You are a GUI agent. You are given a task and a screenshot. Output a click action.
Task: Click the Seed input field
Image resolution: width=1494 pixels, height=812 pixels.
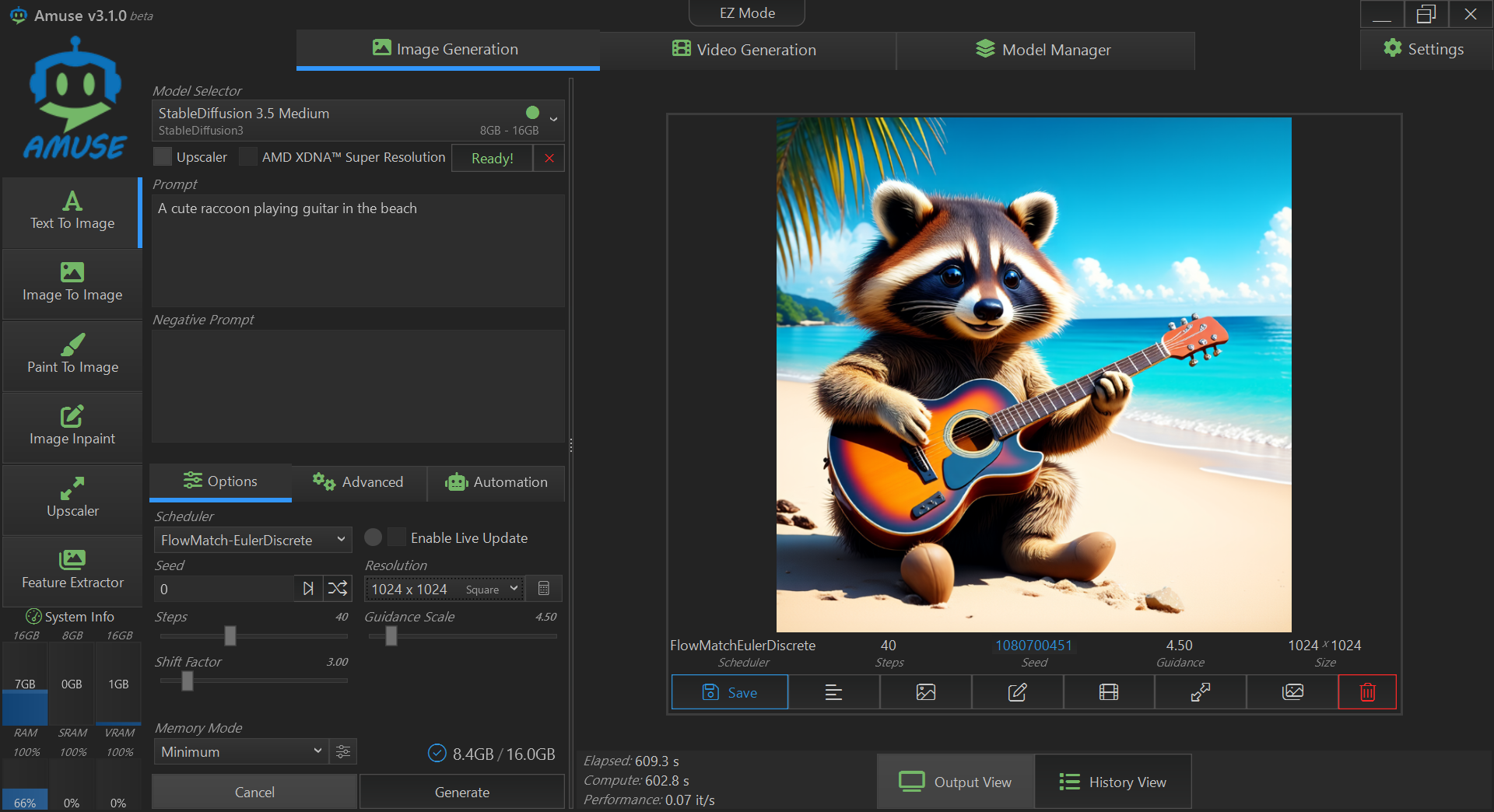click(x=224, y=589)
